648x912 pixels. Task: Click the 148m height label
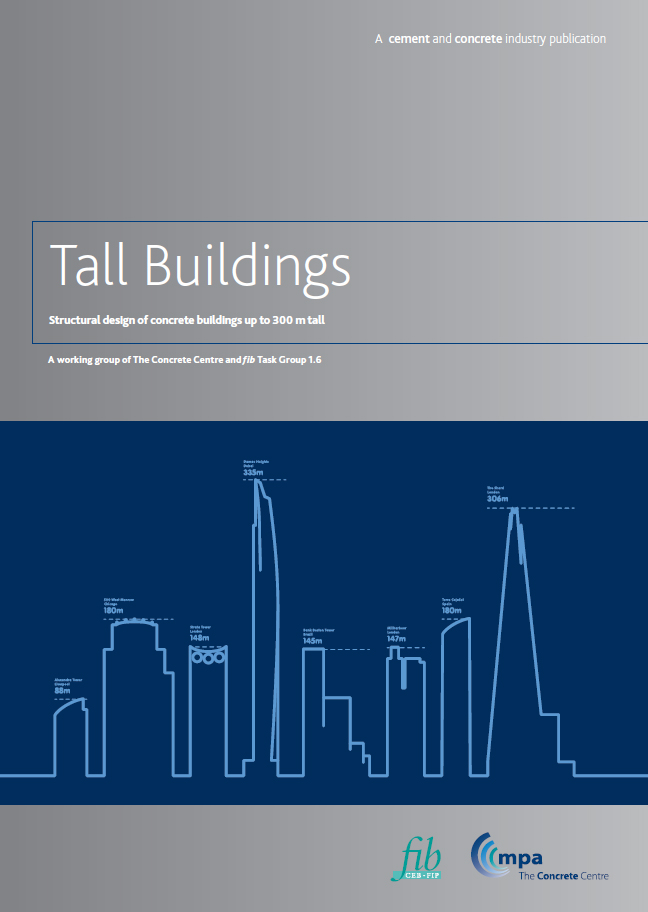(x=199, y=638)
